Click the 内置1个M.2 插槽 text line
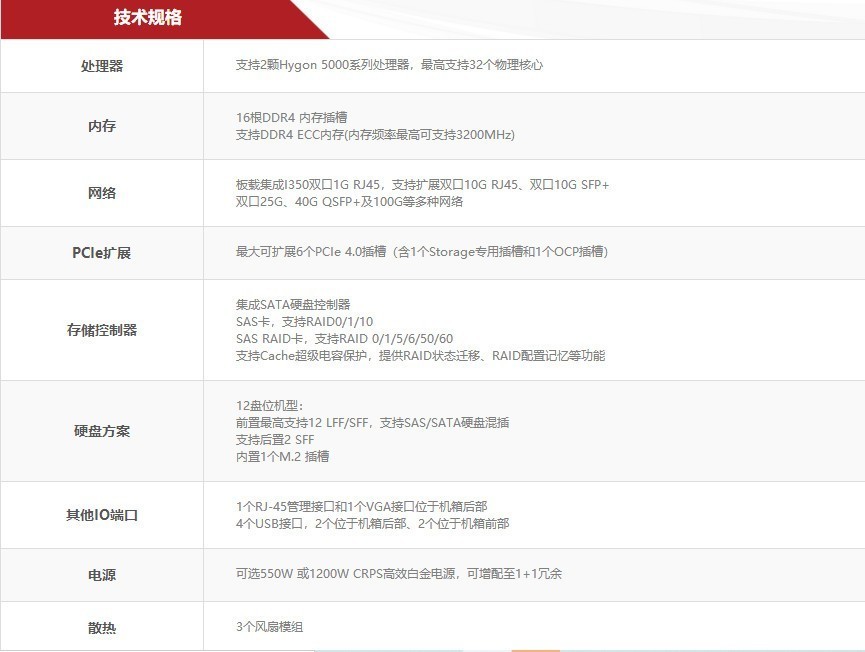This screenshot has height=652, width=865. pos(282,456)
